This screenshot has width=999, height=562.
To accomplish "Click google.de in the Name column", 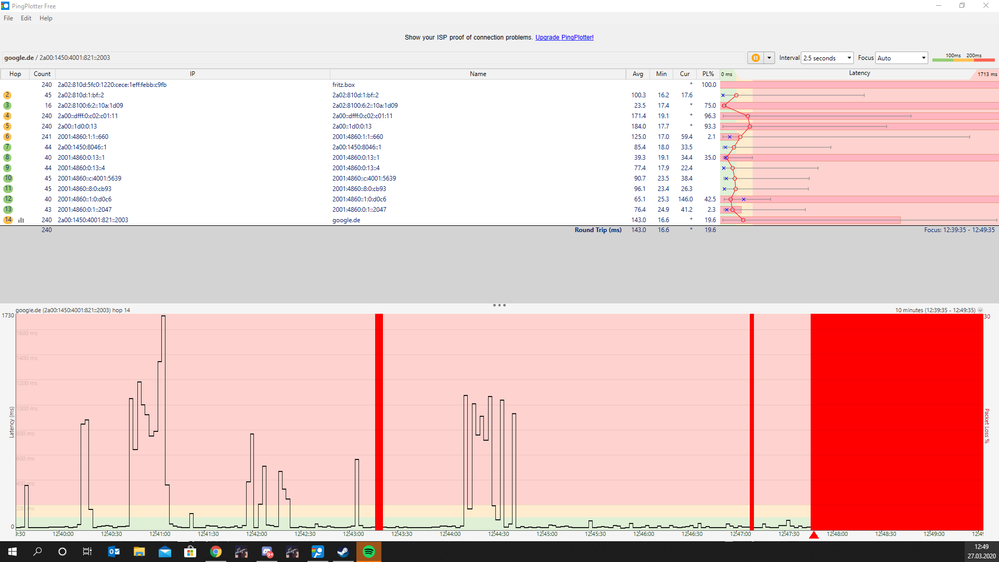I will (x=346, y=220).
